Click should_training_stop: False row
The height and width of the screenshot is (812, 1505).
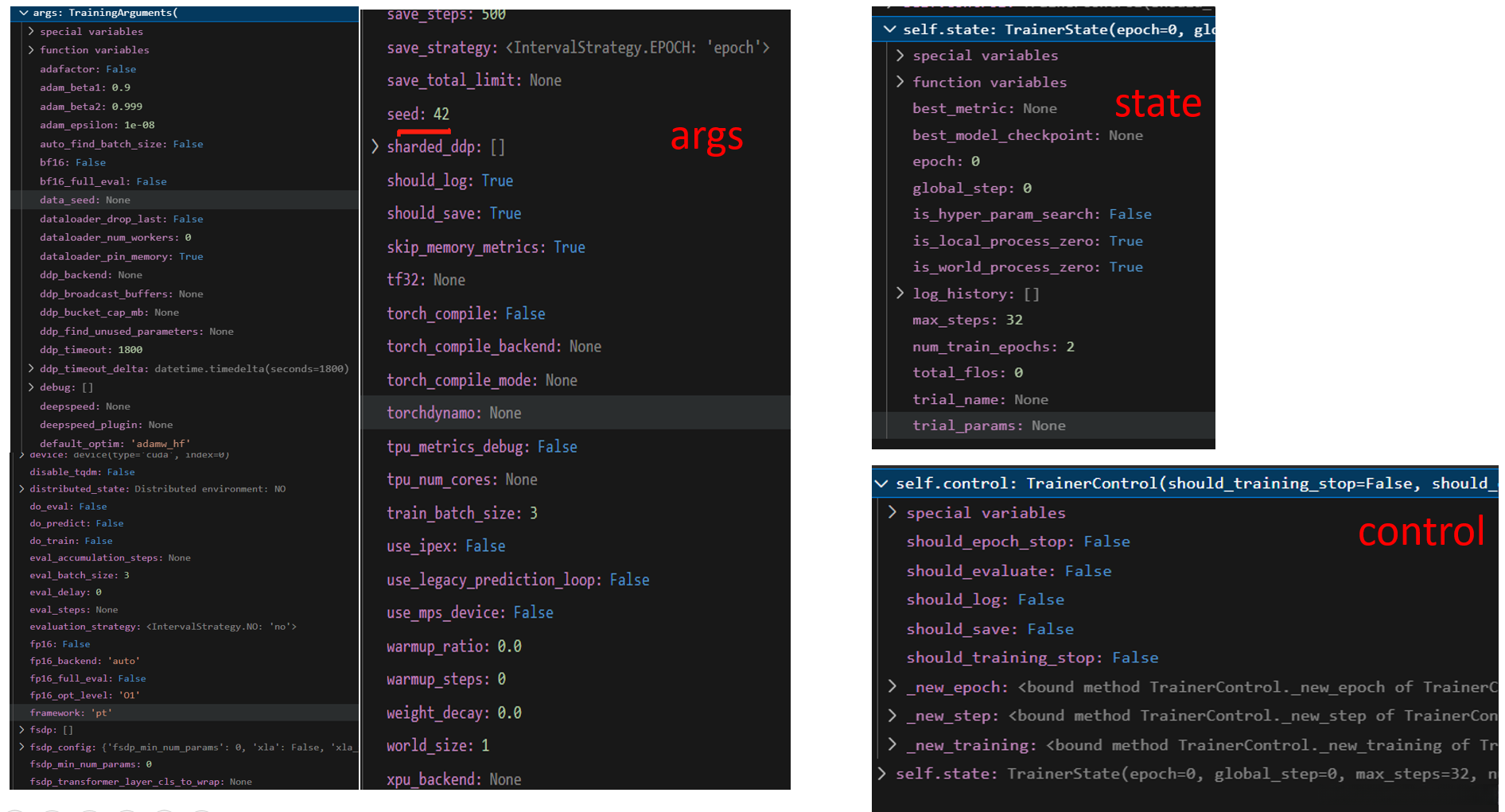1032,658
